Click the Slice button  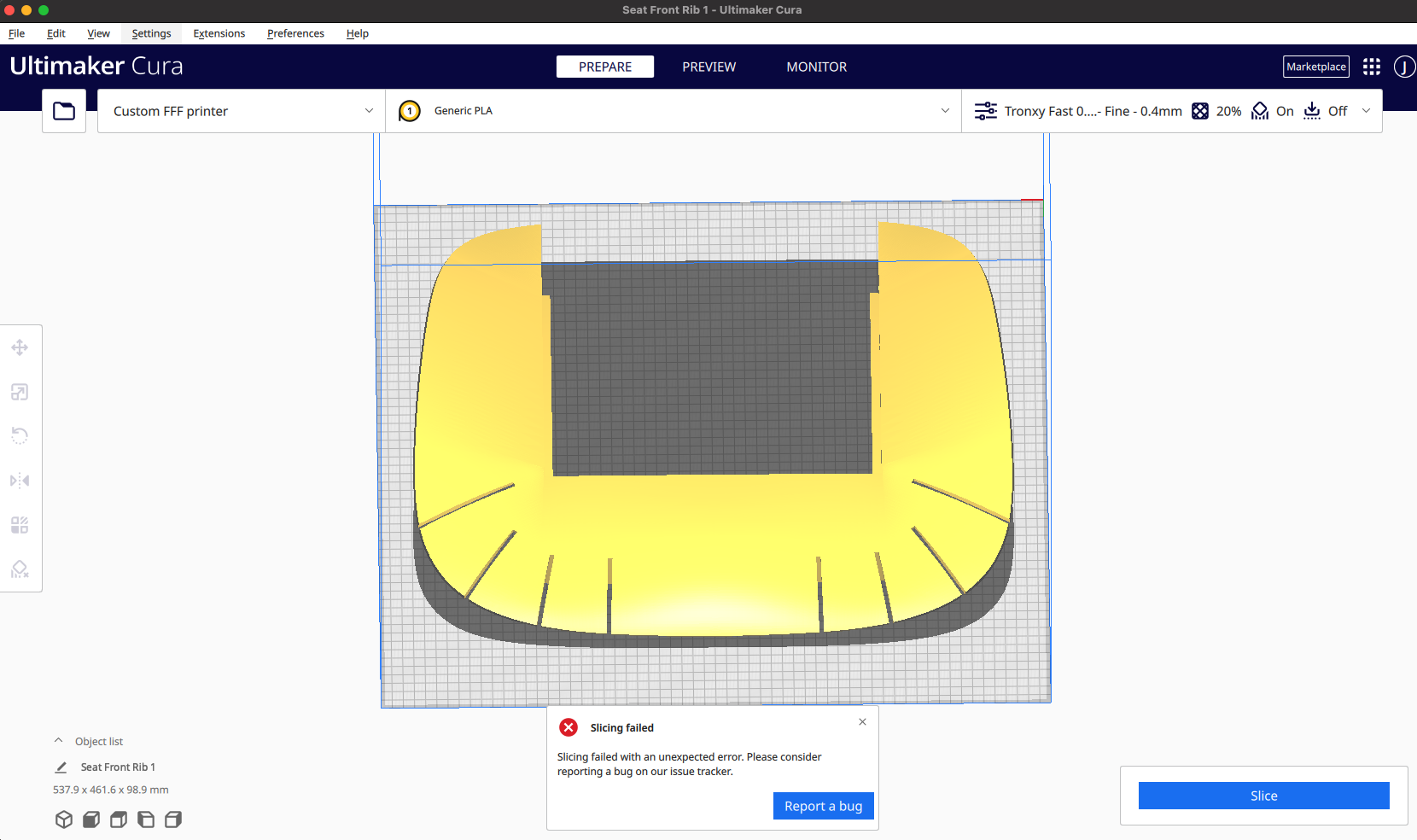[x=1264, y=796]
